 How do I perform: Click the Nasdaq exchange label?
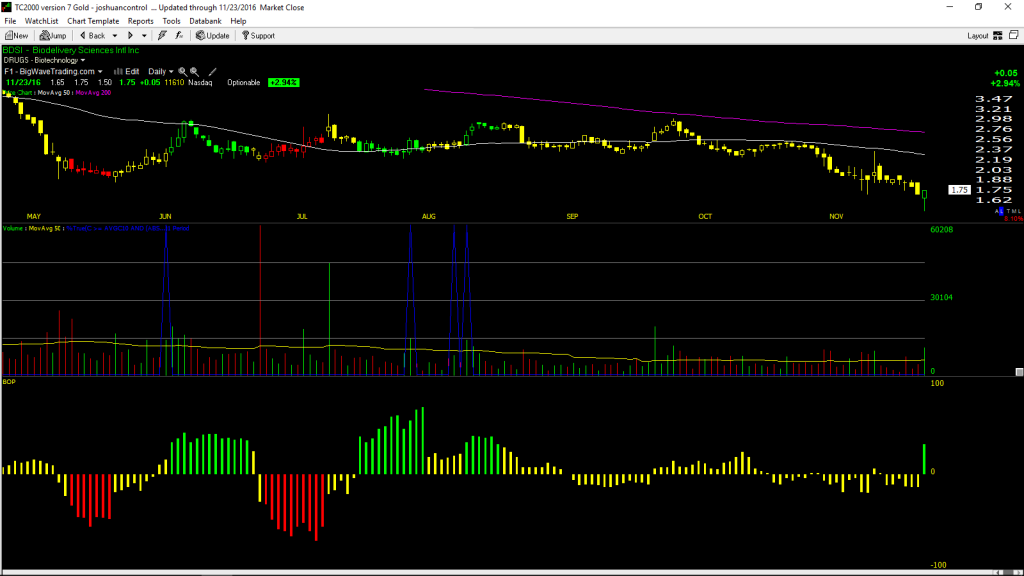200,82
